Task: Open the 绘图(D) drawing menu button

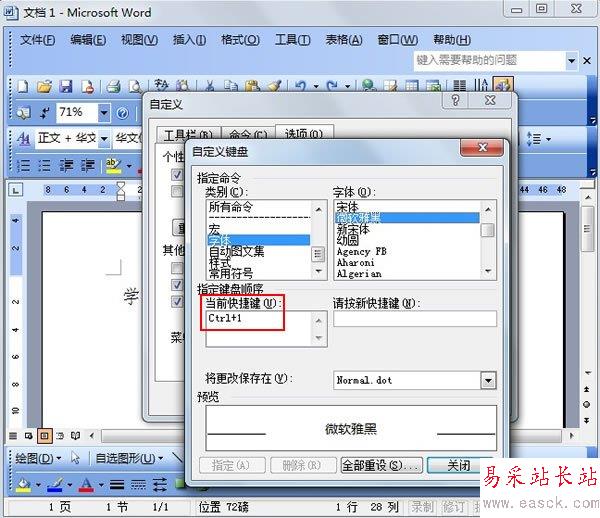Action: click(x=38, y=458)
